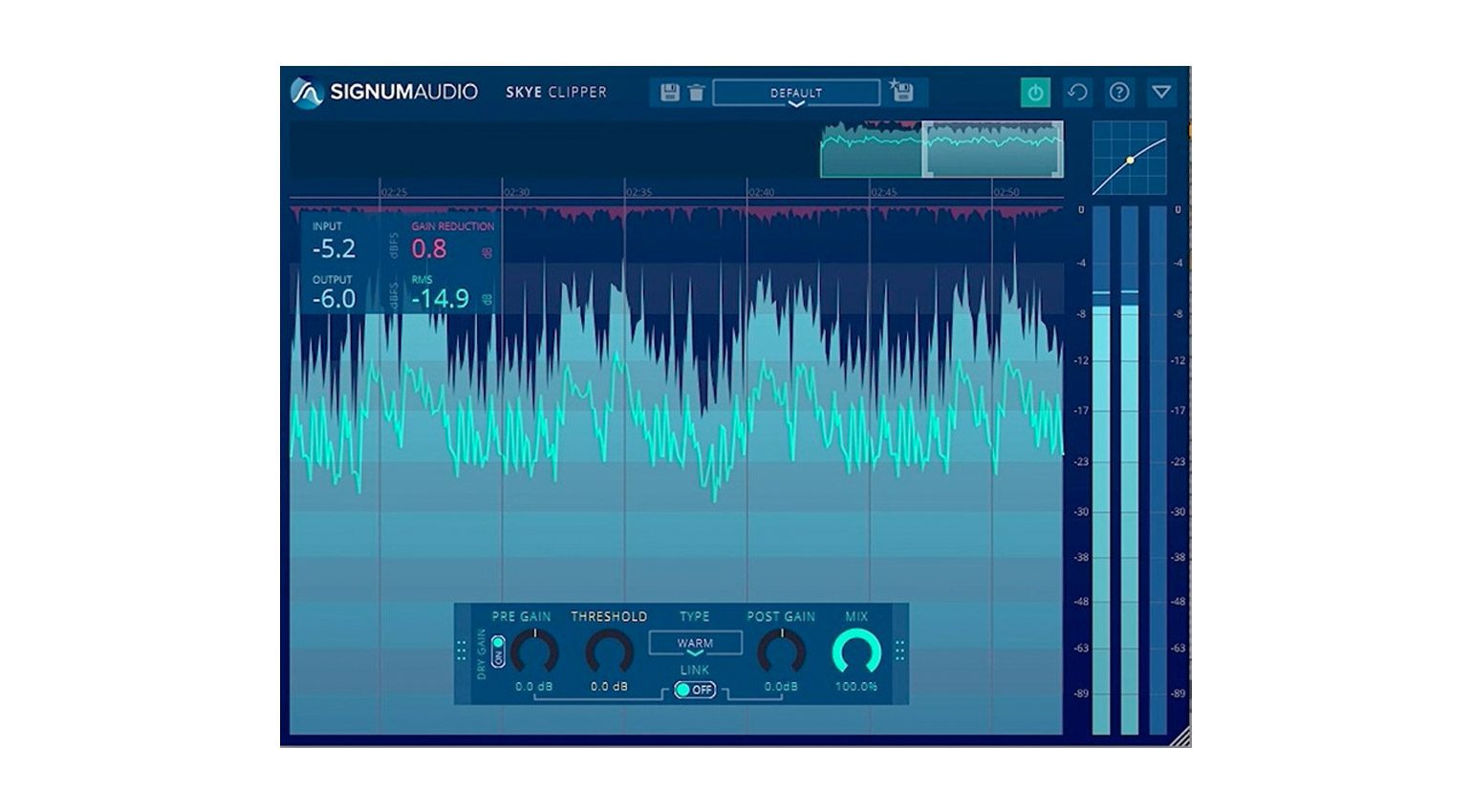Toggle the LINK switch currently OFF
1472x812 pixels.
695,690
